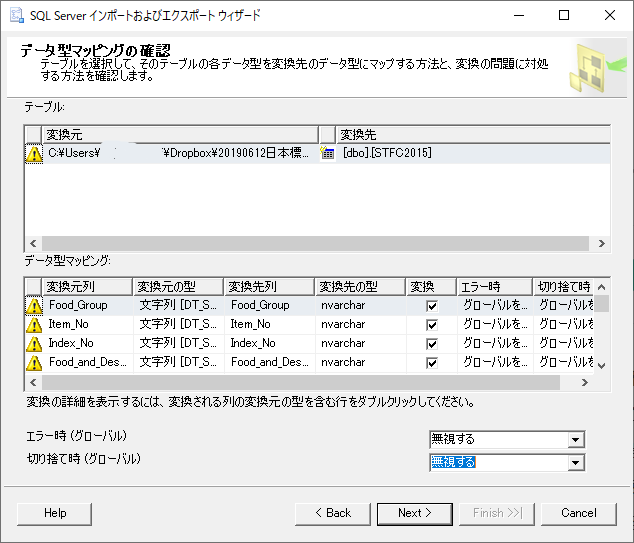Toggle the 変換 checkbox for Item_No
The width and height of the screenshot is (634, 543).
432,325
